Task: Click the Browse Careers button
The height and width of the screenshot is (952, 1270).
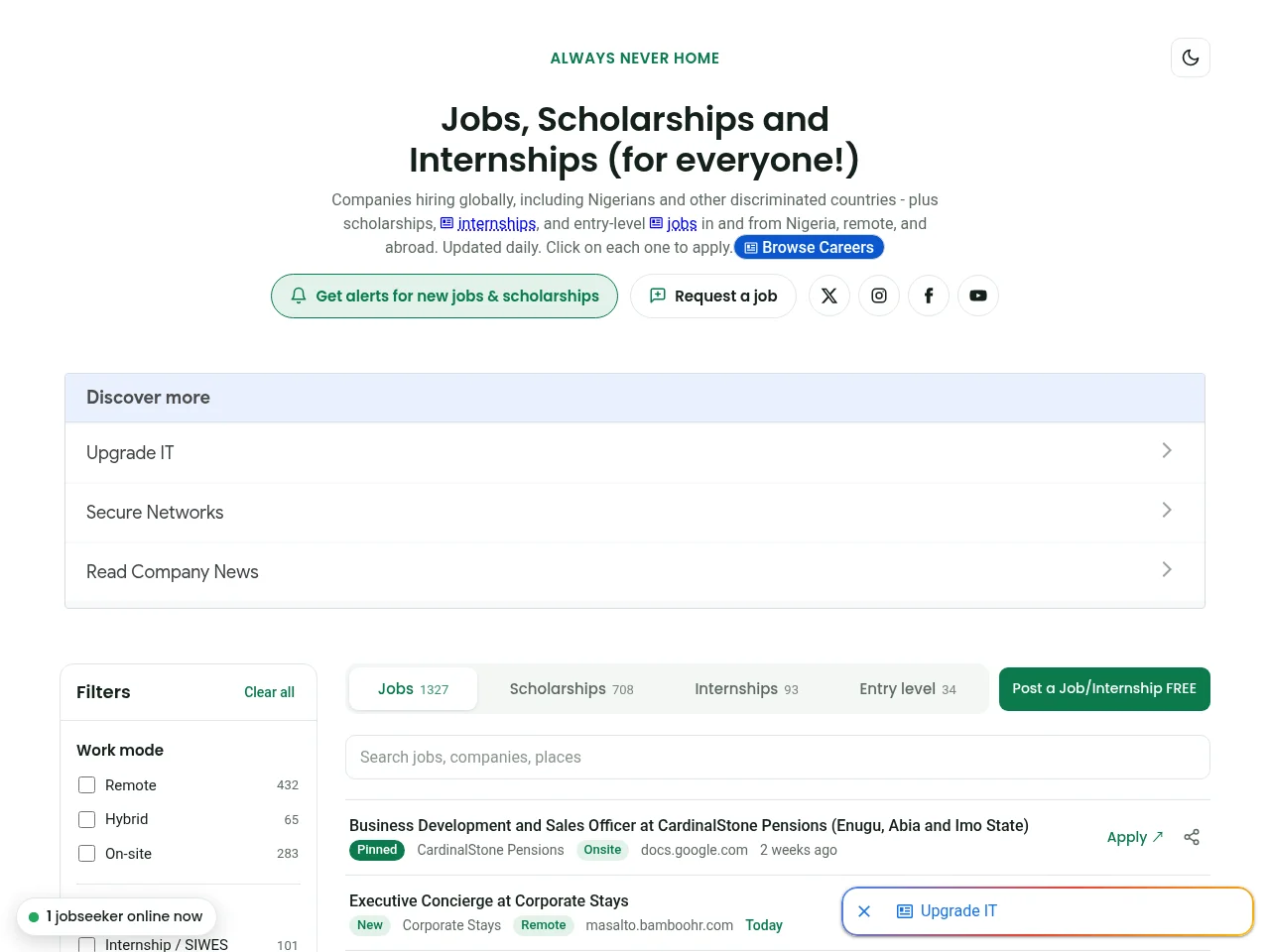Action: click(x=809, y=248)
